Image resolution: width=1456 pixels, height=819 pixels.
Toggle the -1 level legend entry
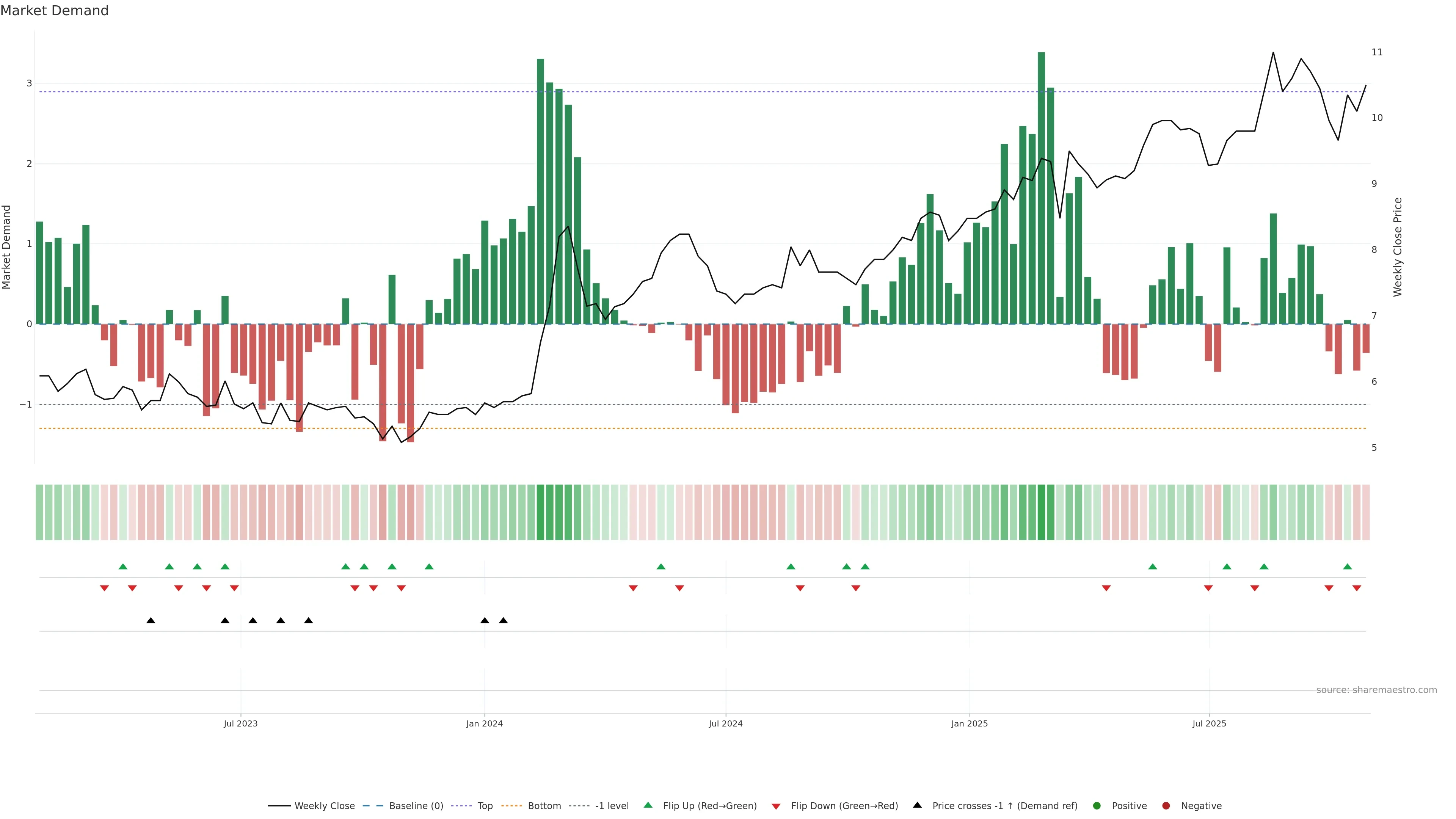coord(612,805)
